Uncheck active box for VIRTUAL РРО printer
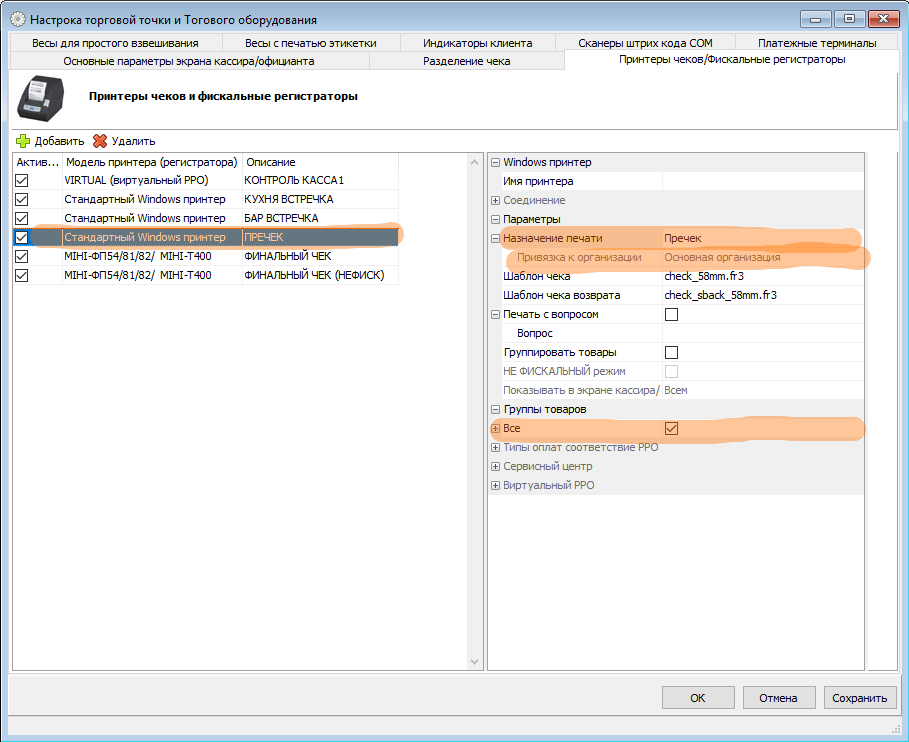The width and height of the screenshot is (909, 742). [22, 180]
